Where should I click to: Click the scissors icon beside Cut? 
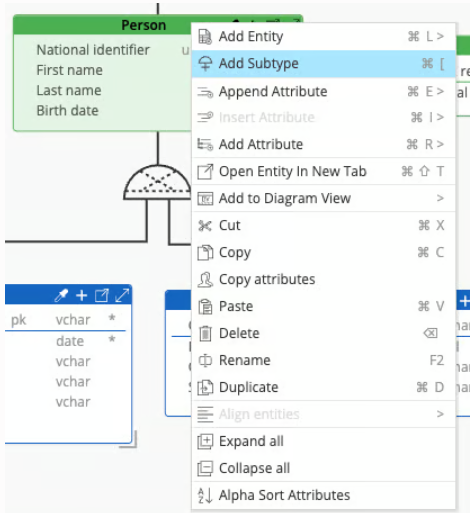point(205,226)
